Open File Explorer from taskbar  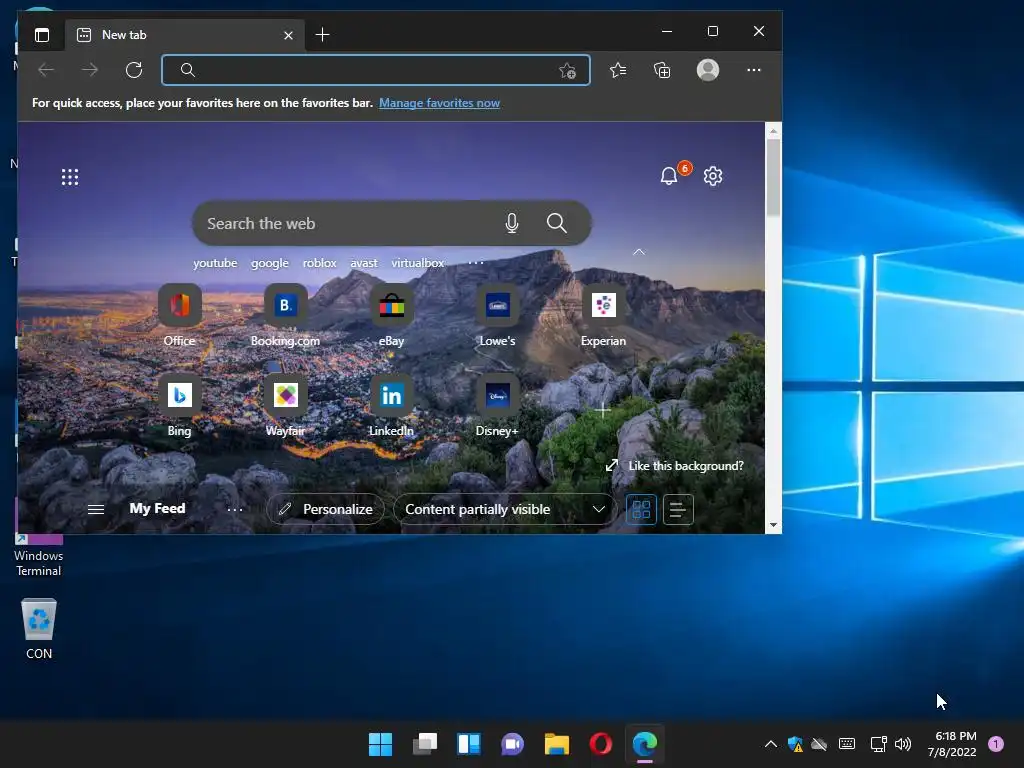[557, 744]
